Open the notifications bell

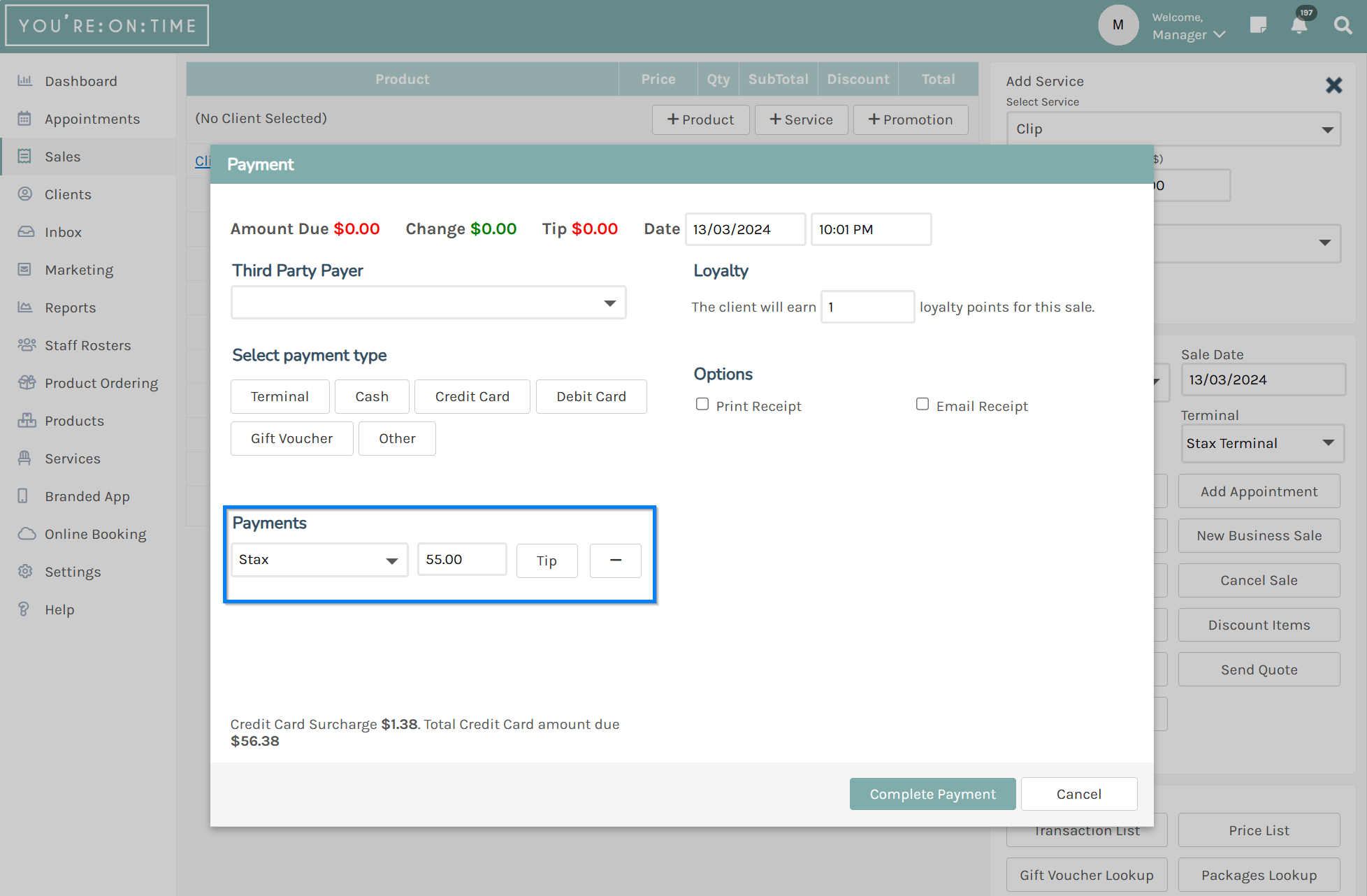pyautogui.click(x=1299, y=24)
